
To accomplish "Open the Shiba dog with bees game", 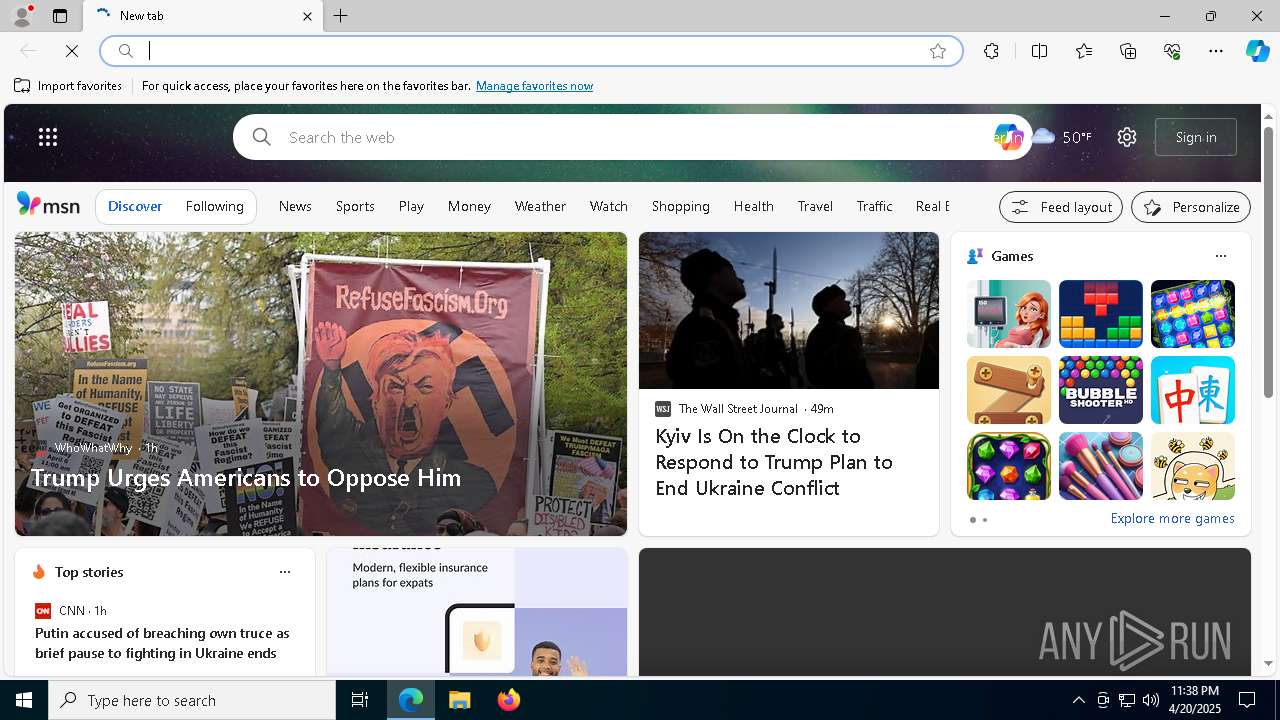I will click(x=1192, y=466).
